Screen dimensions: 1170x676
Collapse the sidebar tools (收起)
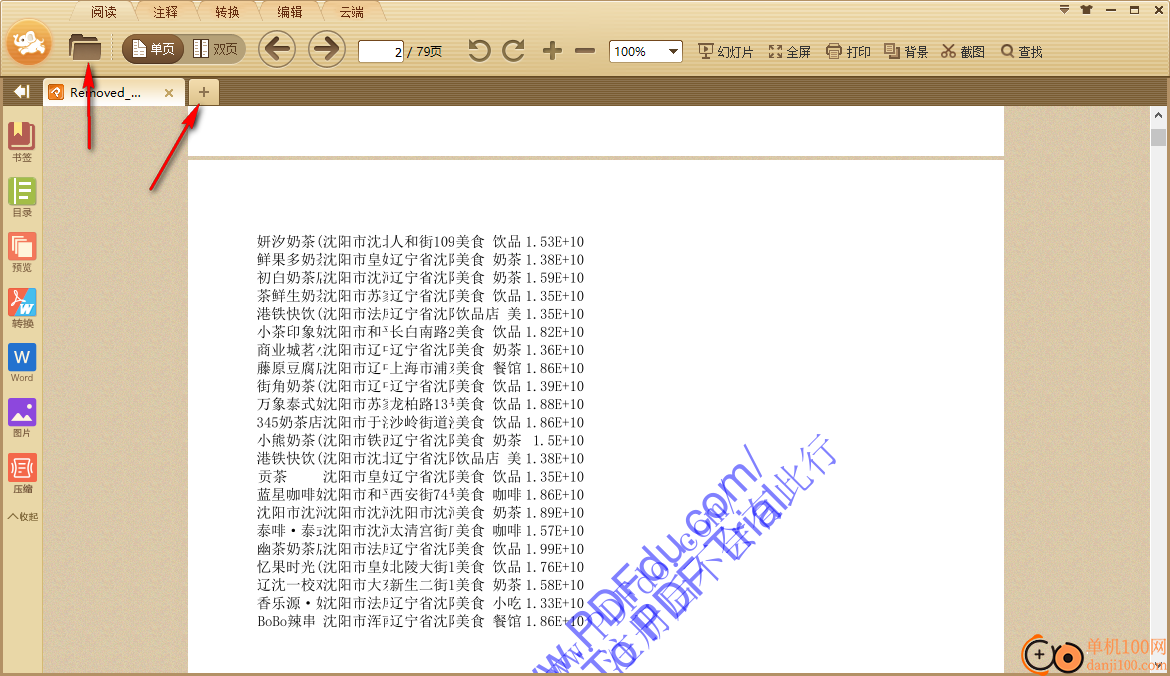22,516
